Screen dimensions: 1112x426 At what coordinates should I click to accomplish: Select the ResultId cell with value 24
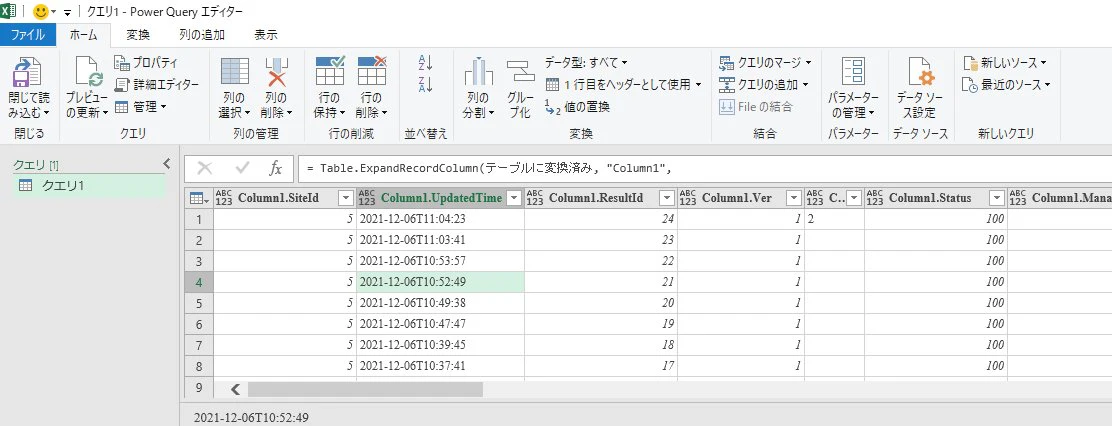[x=601, y=219]
